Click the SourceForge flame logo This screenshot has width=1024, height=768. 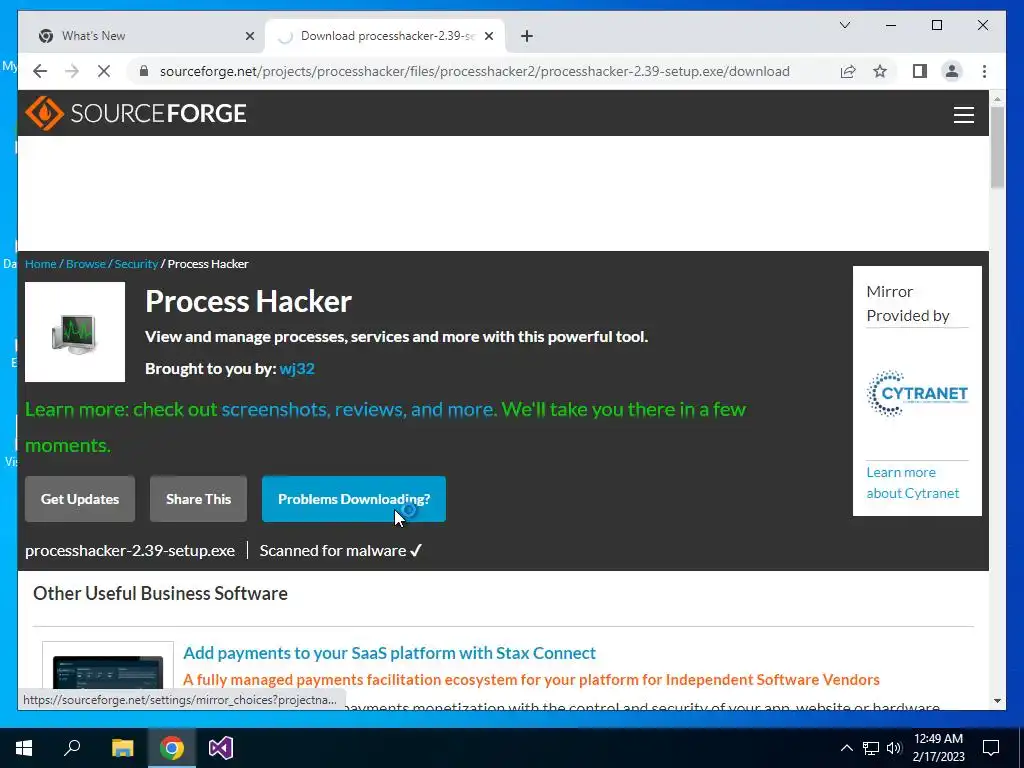(44, 113)
